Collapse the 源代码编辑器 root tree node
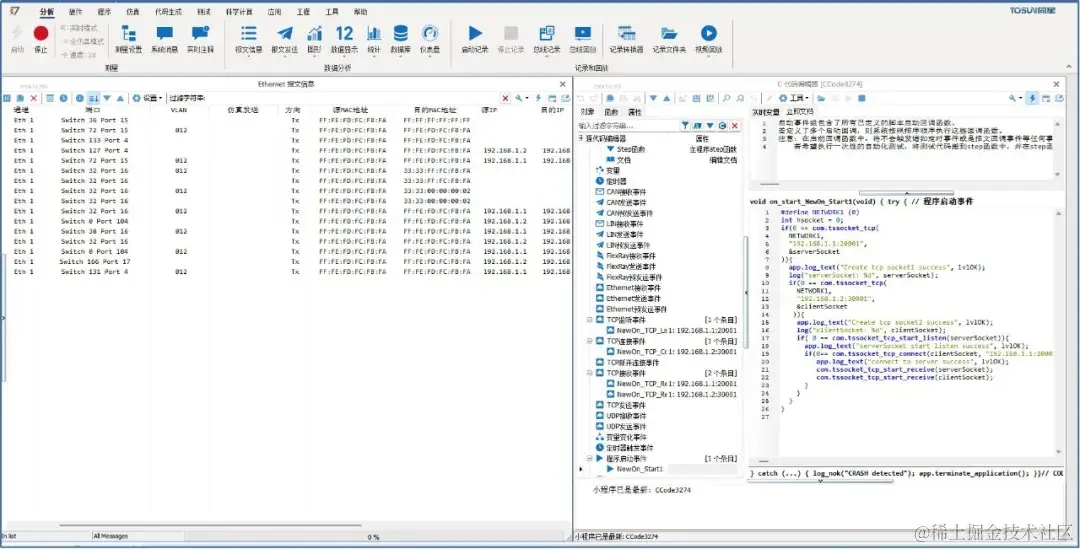1080x549 pixels. pyautogui.click(x=581, y=138)
